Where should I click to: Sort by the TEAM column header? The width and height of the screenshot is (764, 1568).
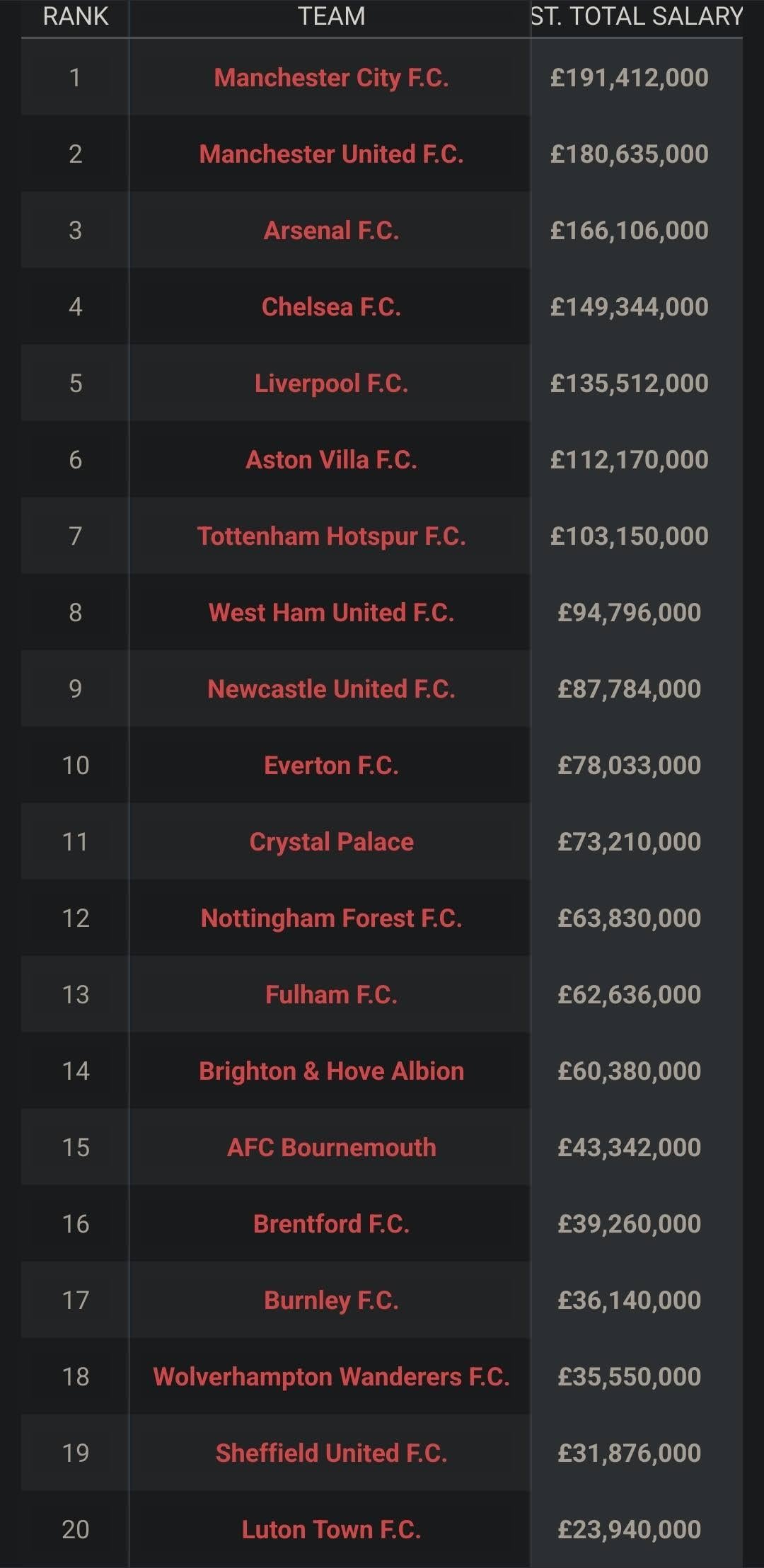tap(331, 16)
